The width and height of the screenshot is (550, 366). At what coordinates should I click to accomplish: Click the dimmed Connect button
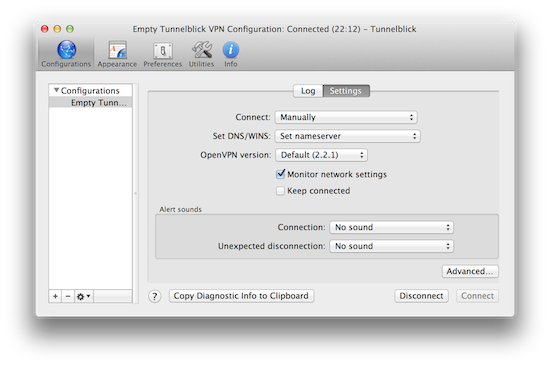click(x=477, y=296)
